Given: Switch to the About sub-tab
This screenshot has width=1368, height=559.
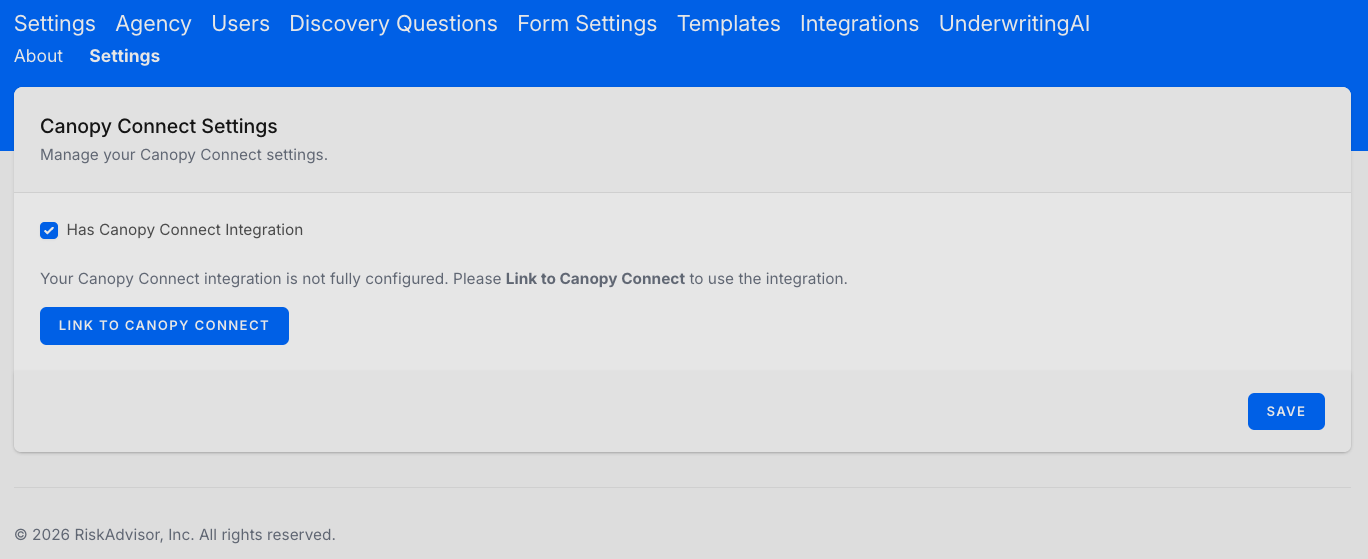Looking at the screenshot, I should point(38,56).
